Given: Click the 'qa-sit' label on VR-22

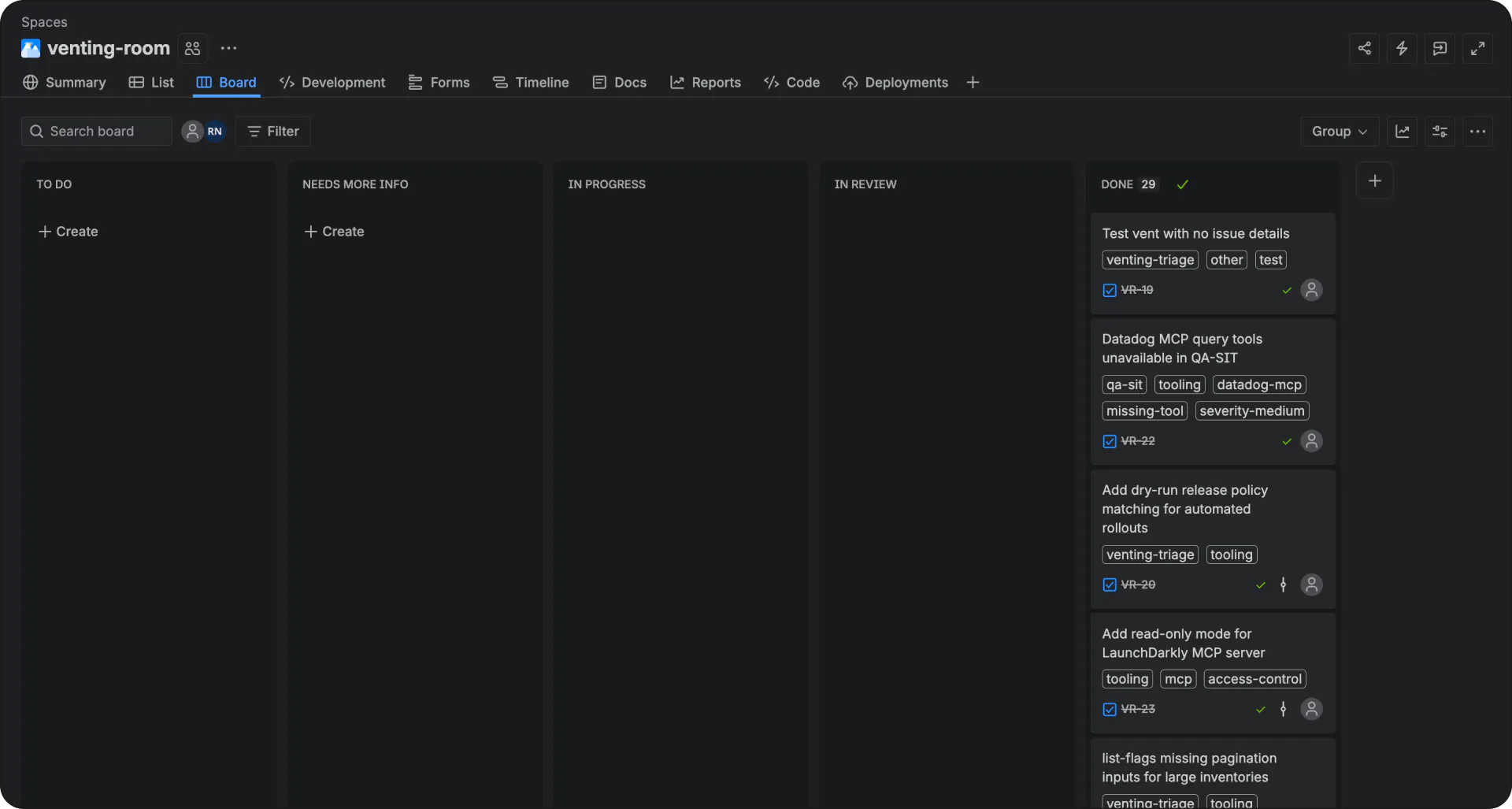Looking at the screenshot, I should 1125,384.
